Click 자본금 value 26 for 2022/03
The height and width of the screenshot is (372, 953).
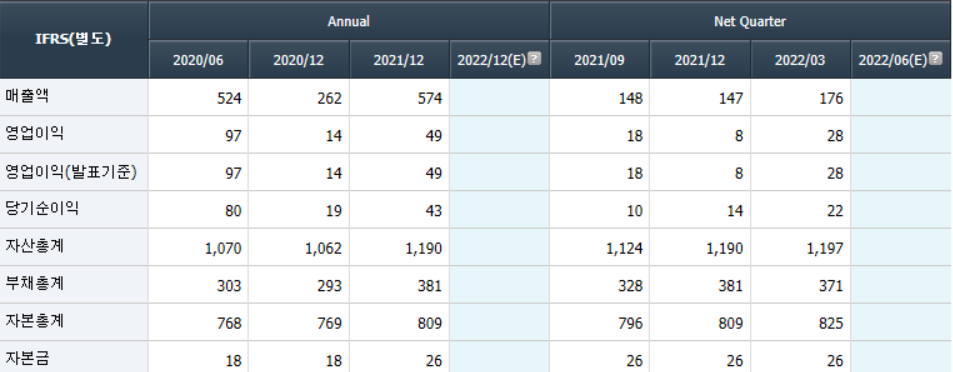[835, 360]
